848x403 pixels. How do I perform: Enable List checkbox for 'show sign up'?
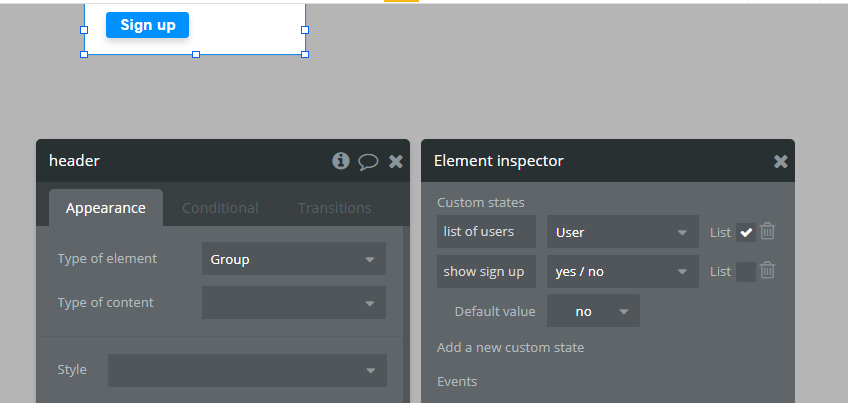746,271
